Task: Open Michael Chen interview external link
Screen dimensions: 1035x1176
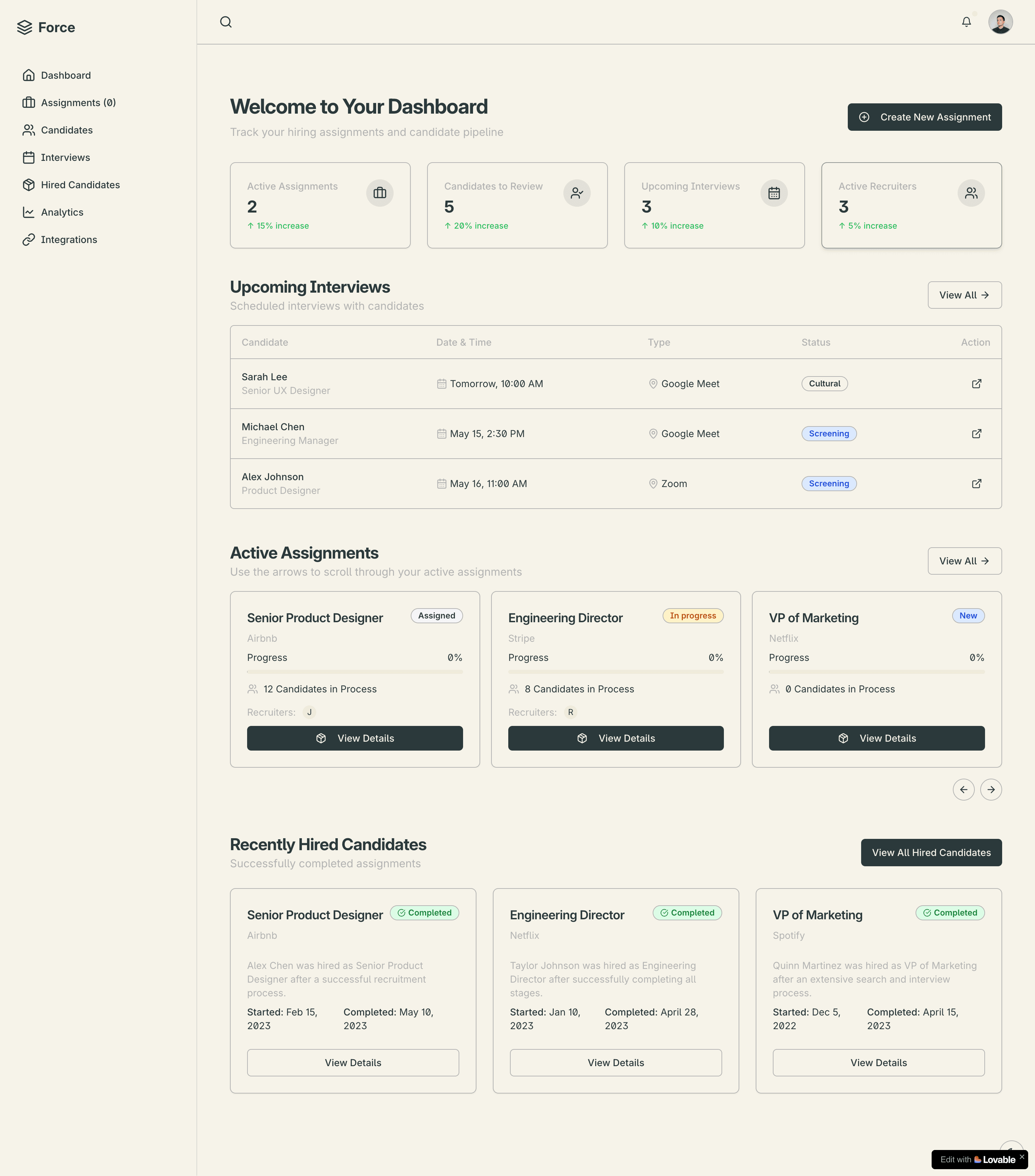Action: (x=976, y=434)
